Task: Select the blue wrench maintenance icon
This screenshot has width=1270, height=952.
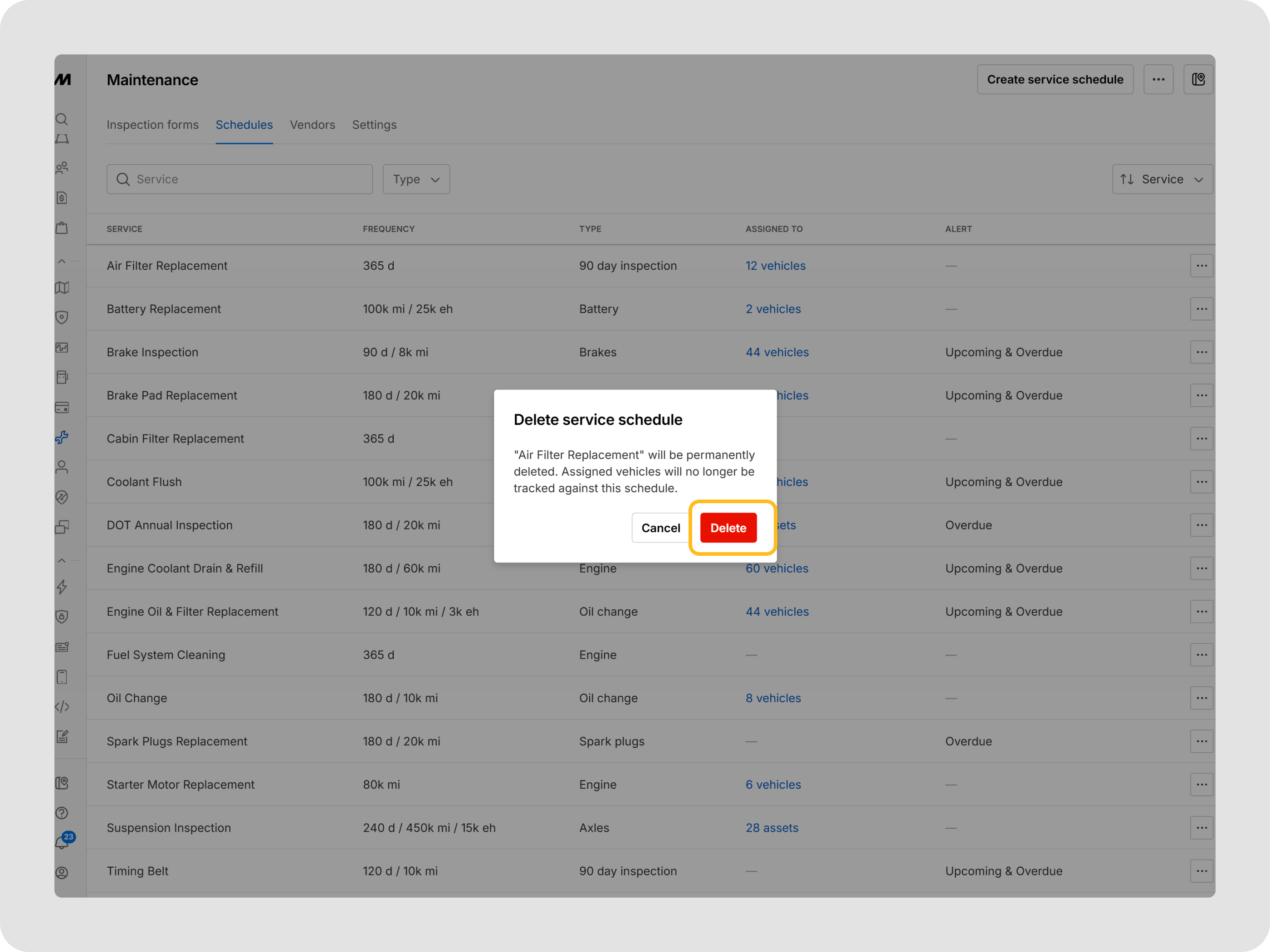Action: point(62,437)
